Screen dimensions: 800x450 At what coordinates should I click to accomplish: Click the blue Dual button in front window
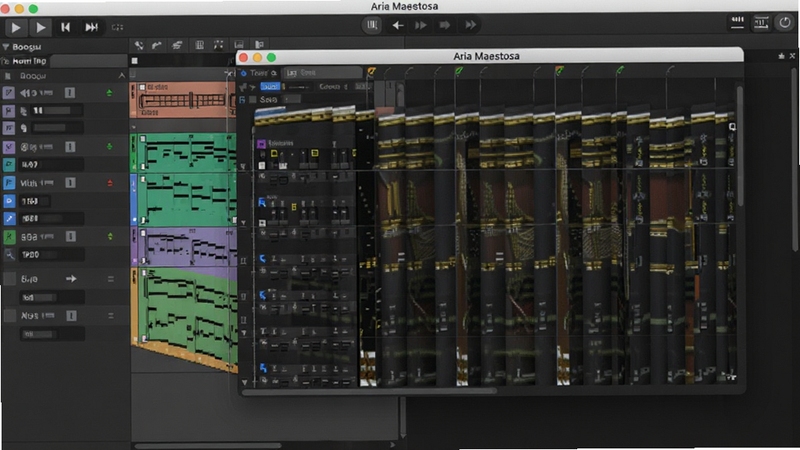pos(270,87)
